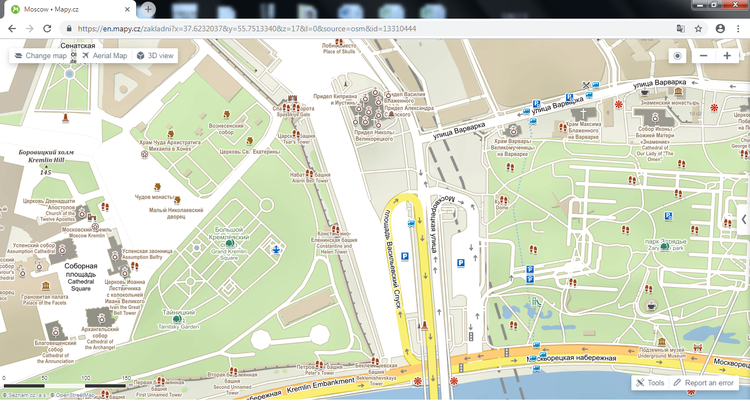Click the Place of Skulls label

339,51
